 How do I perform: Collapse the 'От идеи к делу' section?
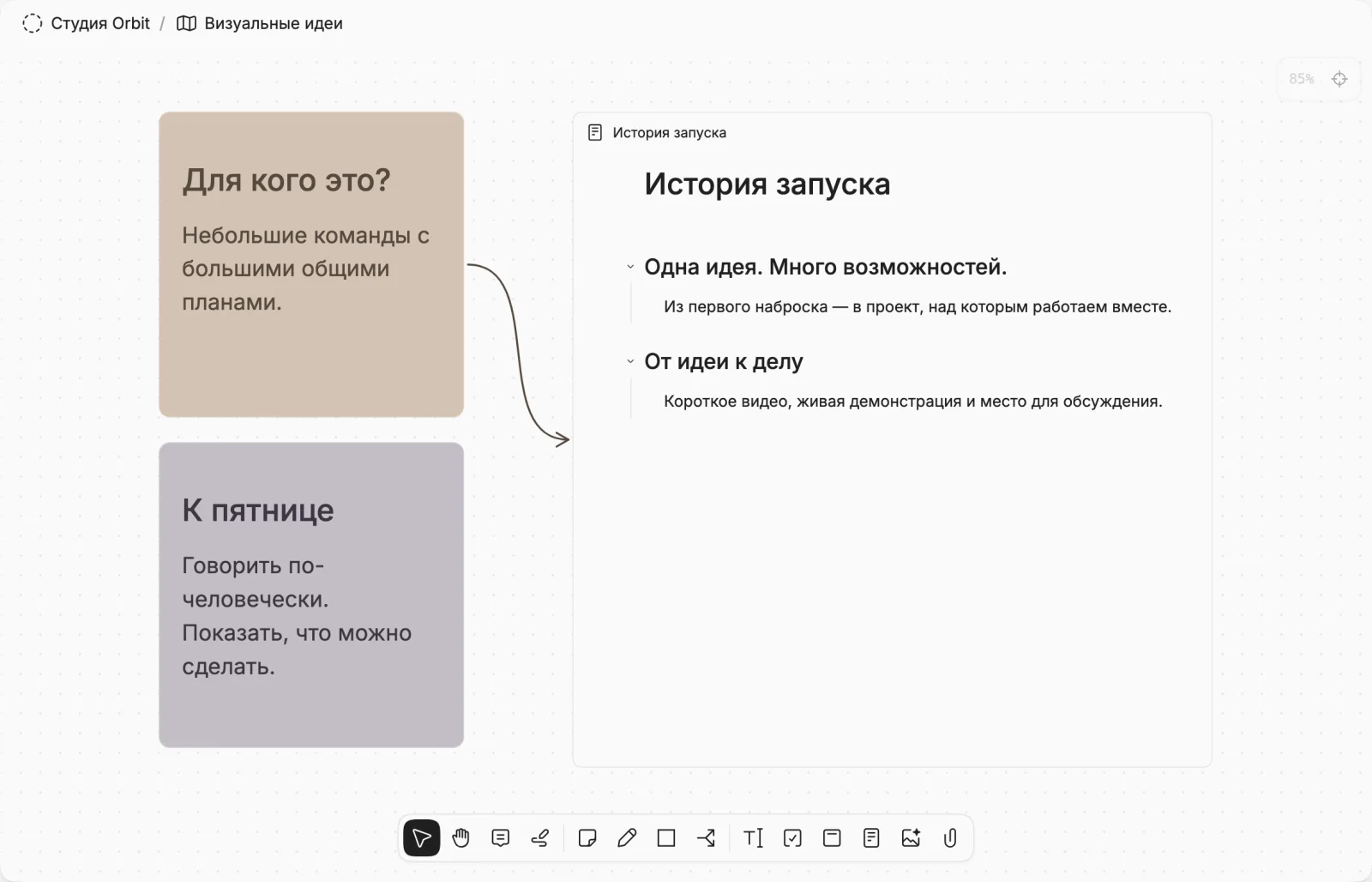pyautogui.click(x=630, y=361)
